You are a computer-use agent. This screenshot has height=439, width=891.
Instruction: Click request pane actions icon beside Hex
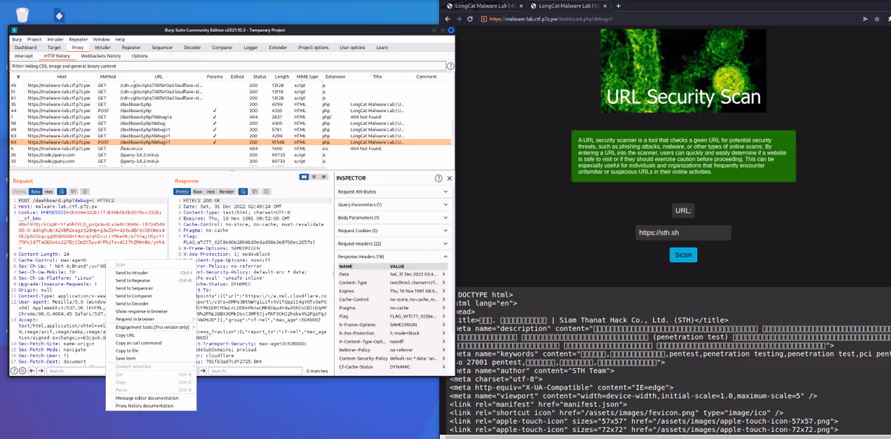click(x=61, y=191)
